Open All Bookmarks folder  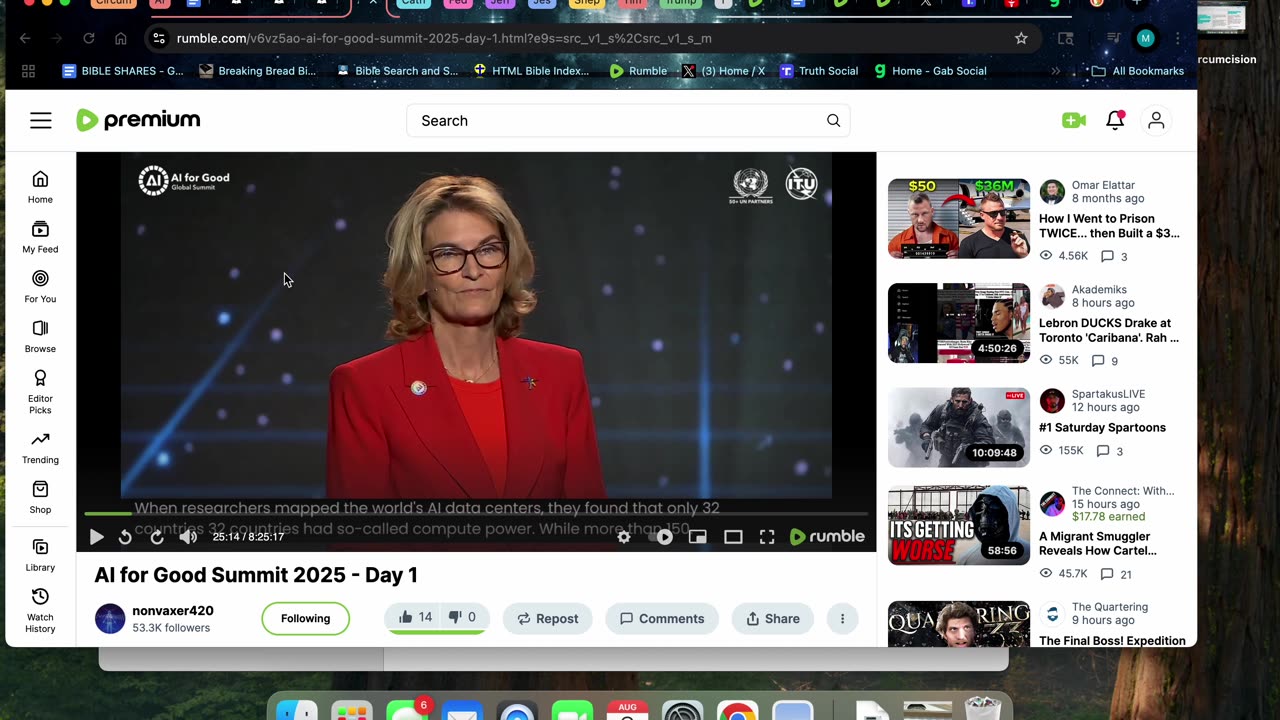pyautogui.click(x=1138, y=71)
